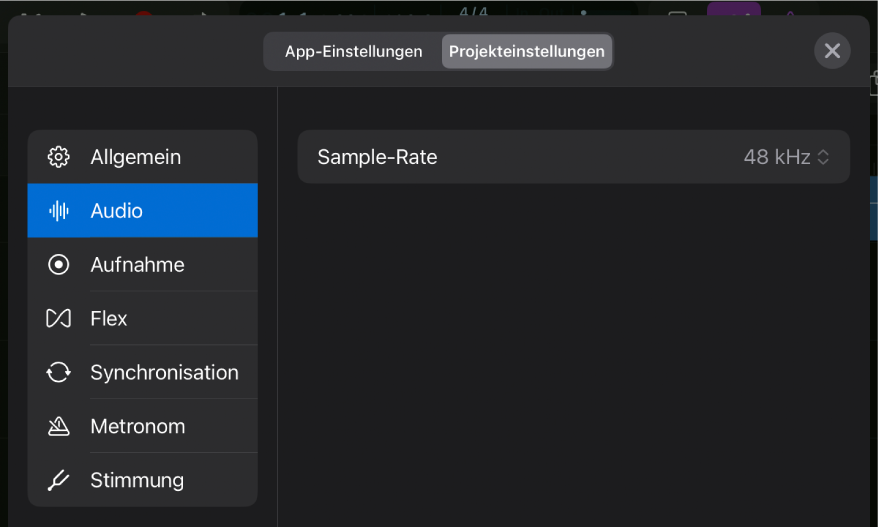This screenshot has height=527, width=878.
Task: Click the Flex icon
Action: [x=58, y=319]
